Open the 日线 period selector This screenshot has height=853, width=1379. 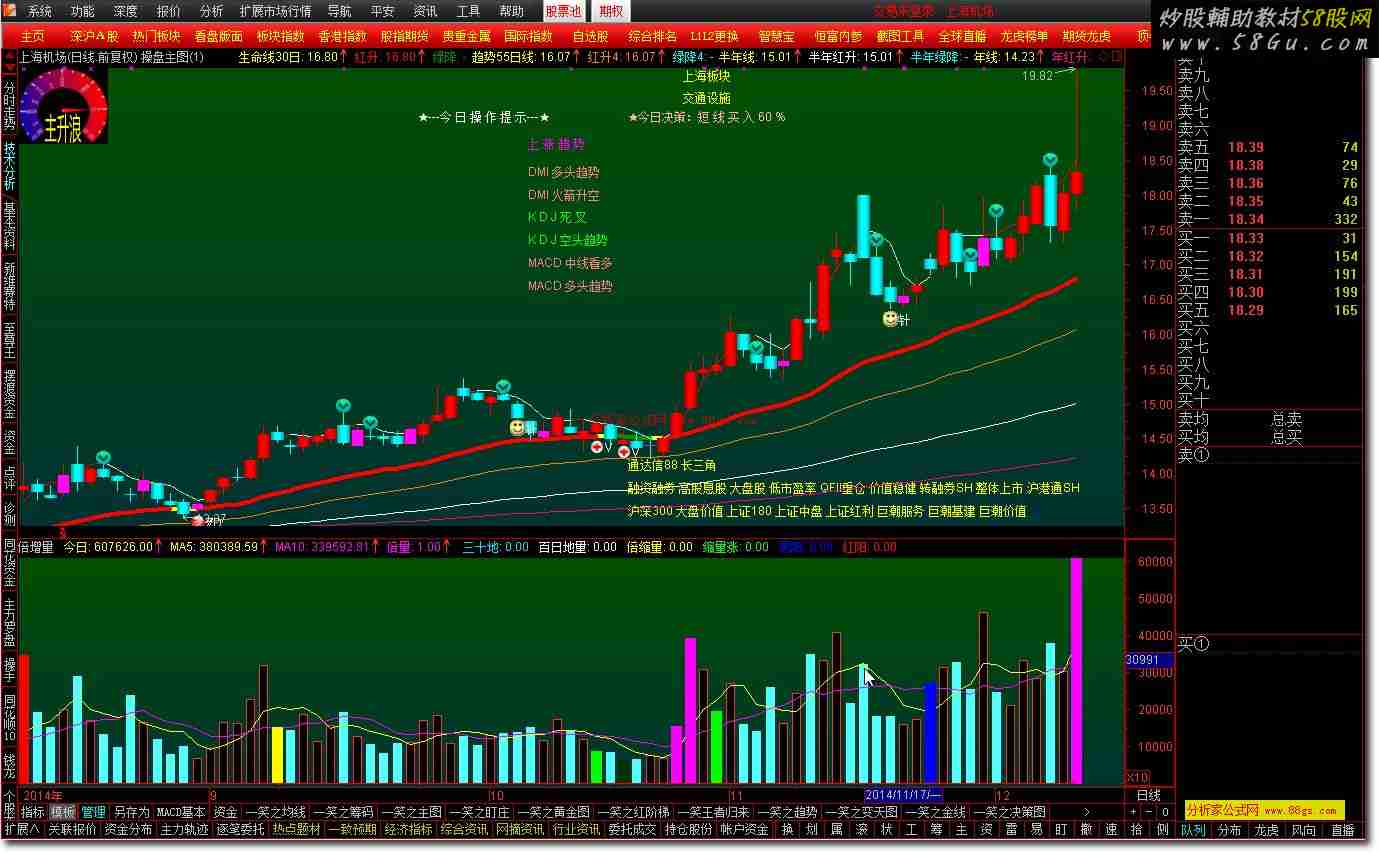point(1149,795)
